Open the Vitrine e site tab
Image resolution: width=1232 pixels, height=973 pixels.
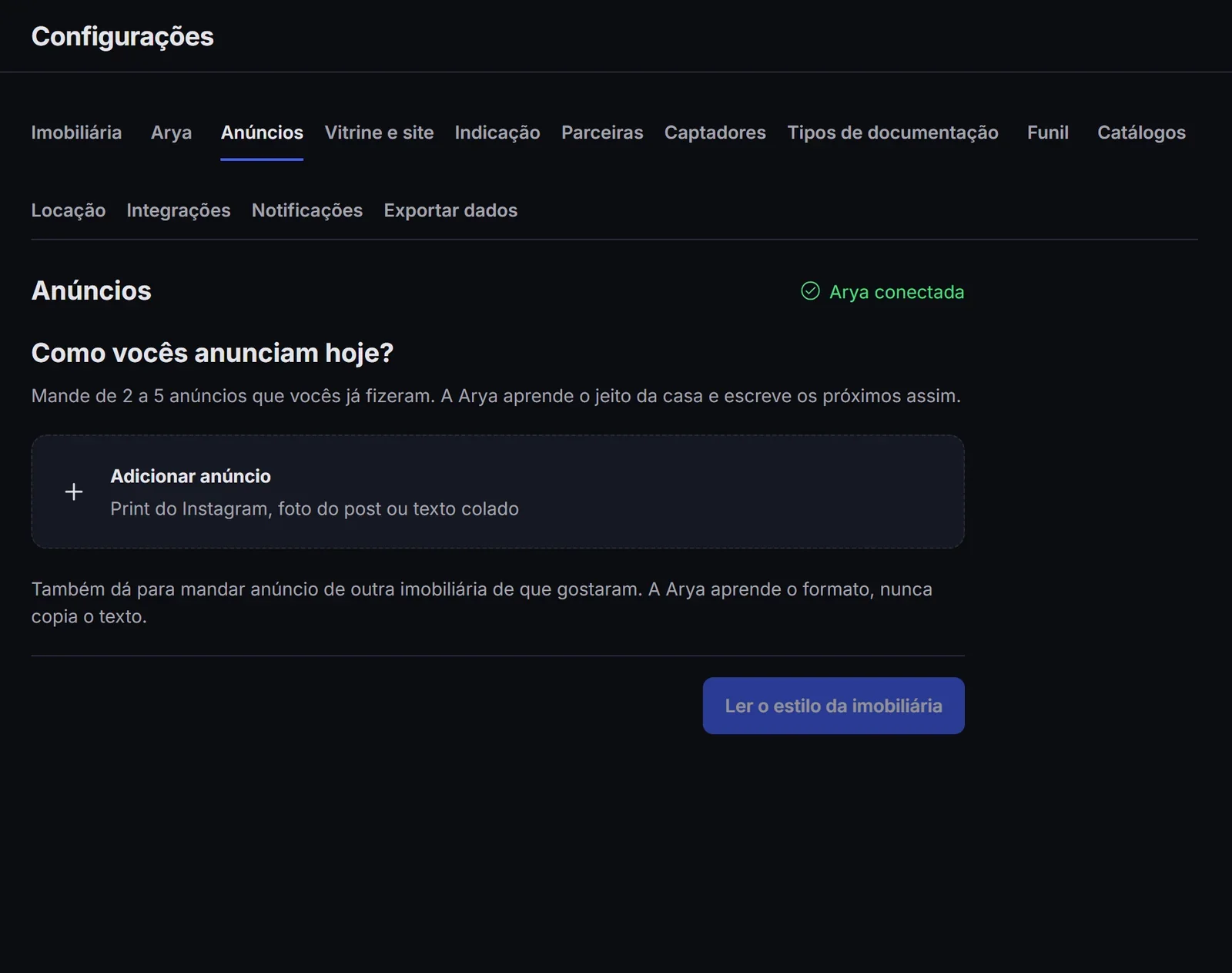click(x=379, y=133)
